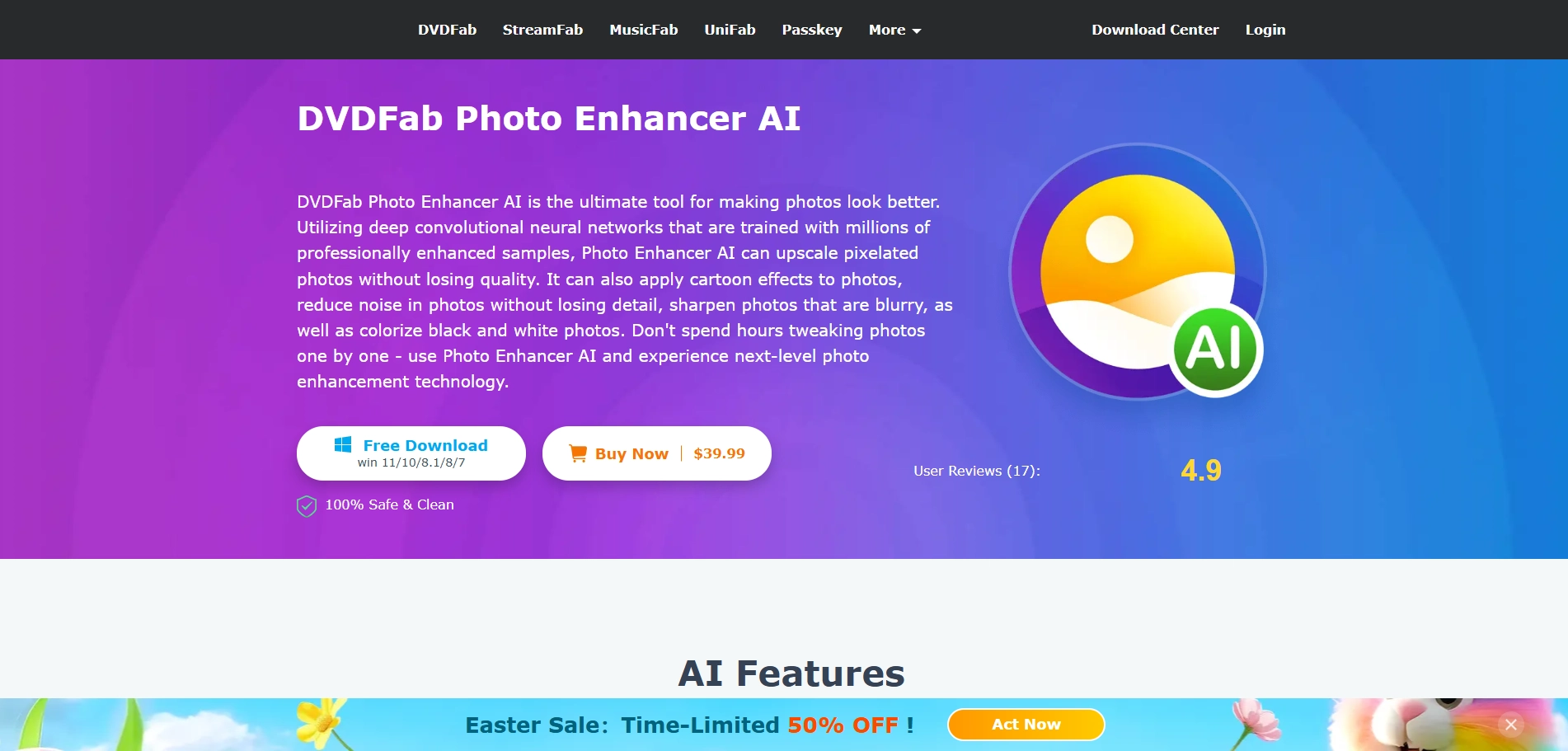Open the Download Center link

1155,30
